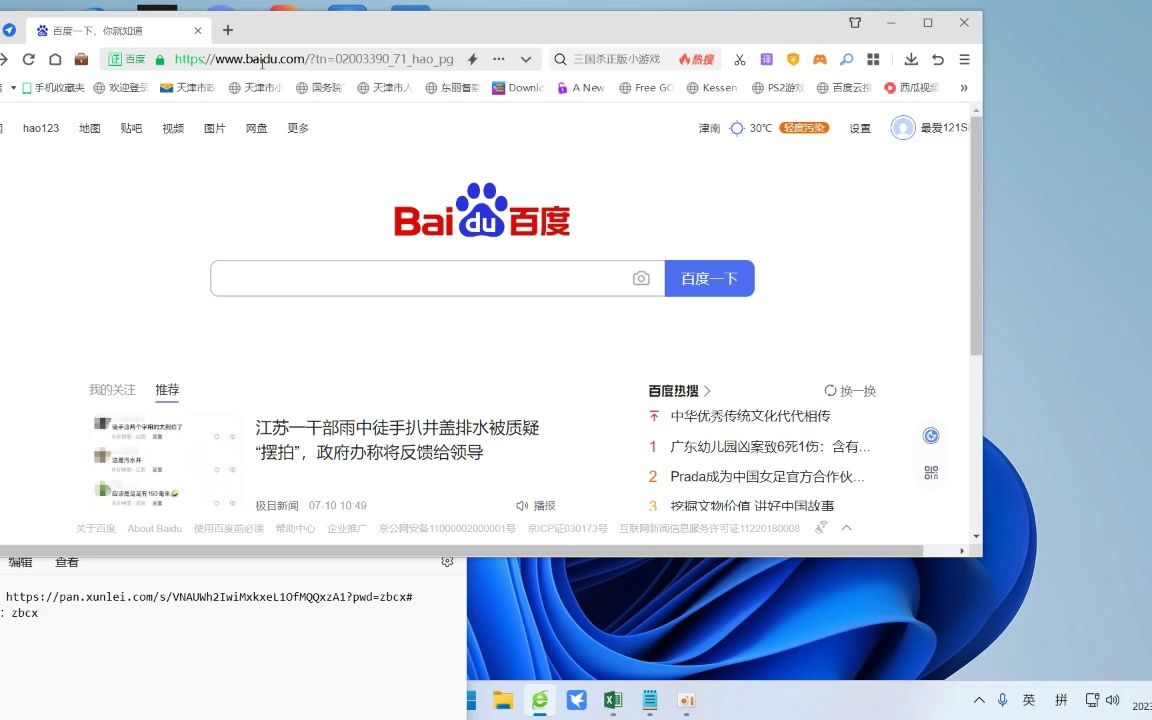Open the skin shirt icon in title bar
The height and width of the screenshot is (720, 1152).
855,23
